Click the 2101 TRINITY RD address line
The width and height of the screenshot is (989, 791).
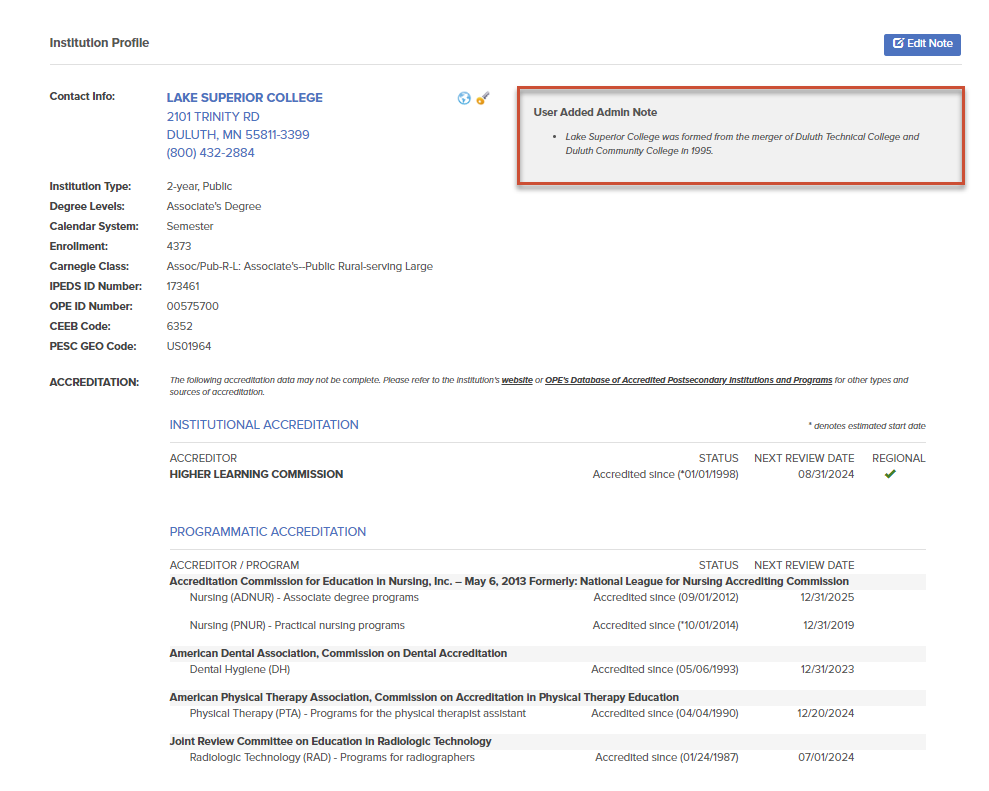[213, 117]
